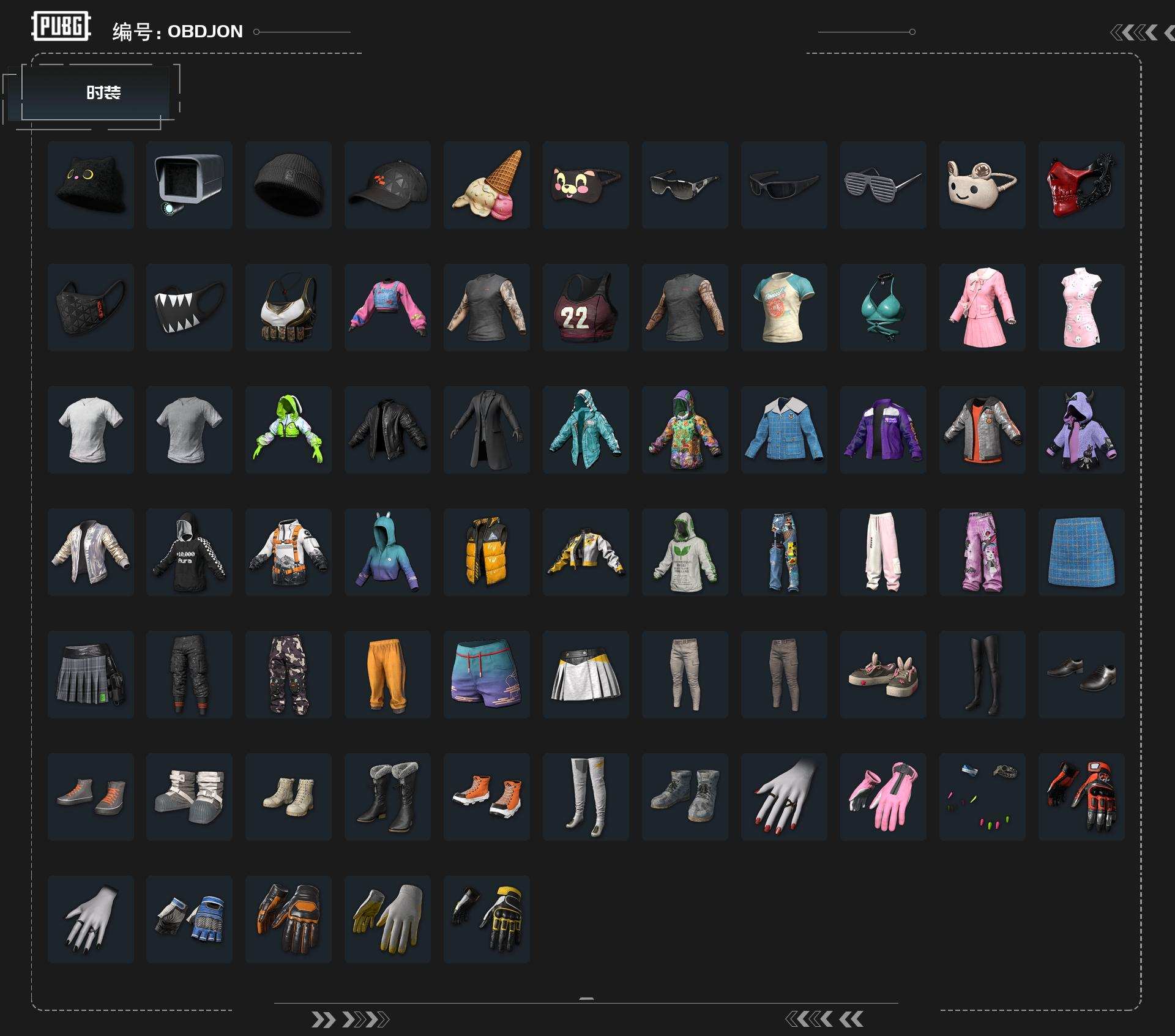Image resolution: width=1175 pixels, height=1036 pixels.
Task: Select the black cat bucket hat
Action: [91, 185]
